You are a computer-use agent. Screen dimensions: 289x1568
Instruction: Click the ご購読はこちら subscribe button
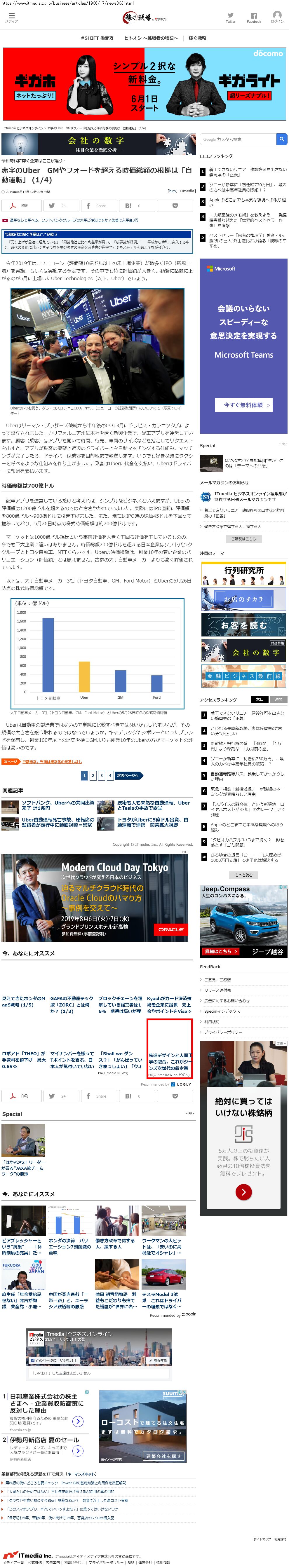243,539
